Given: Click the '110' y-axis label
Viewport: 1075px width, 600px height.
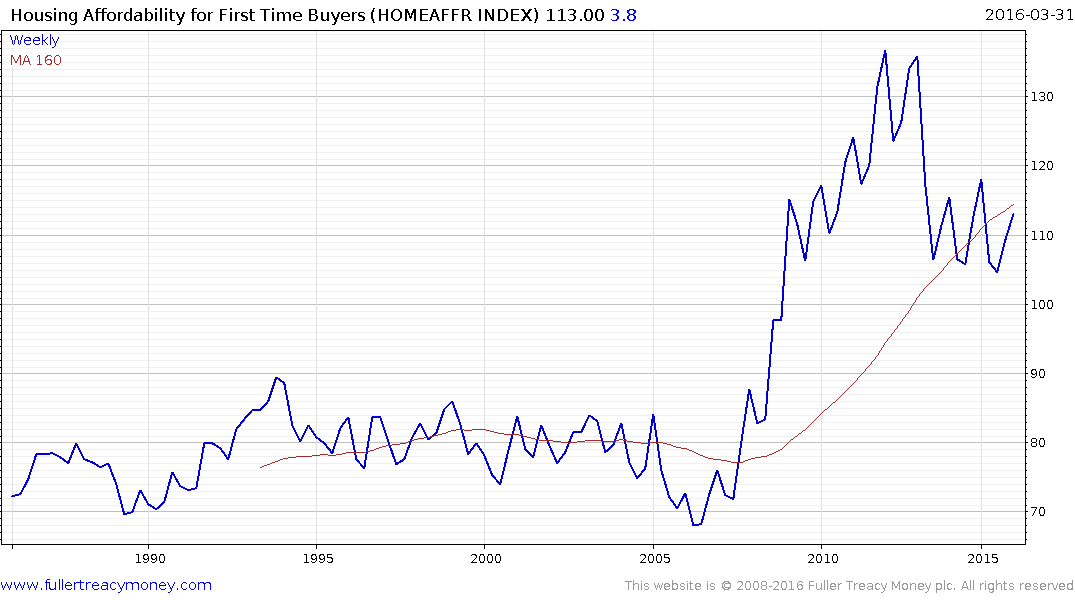Looking at the screenshot, I should [1042, 235].
